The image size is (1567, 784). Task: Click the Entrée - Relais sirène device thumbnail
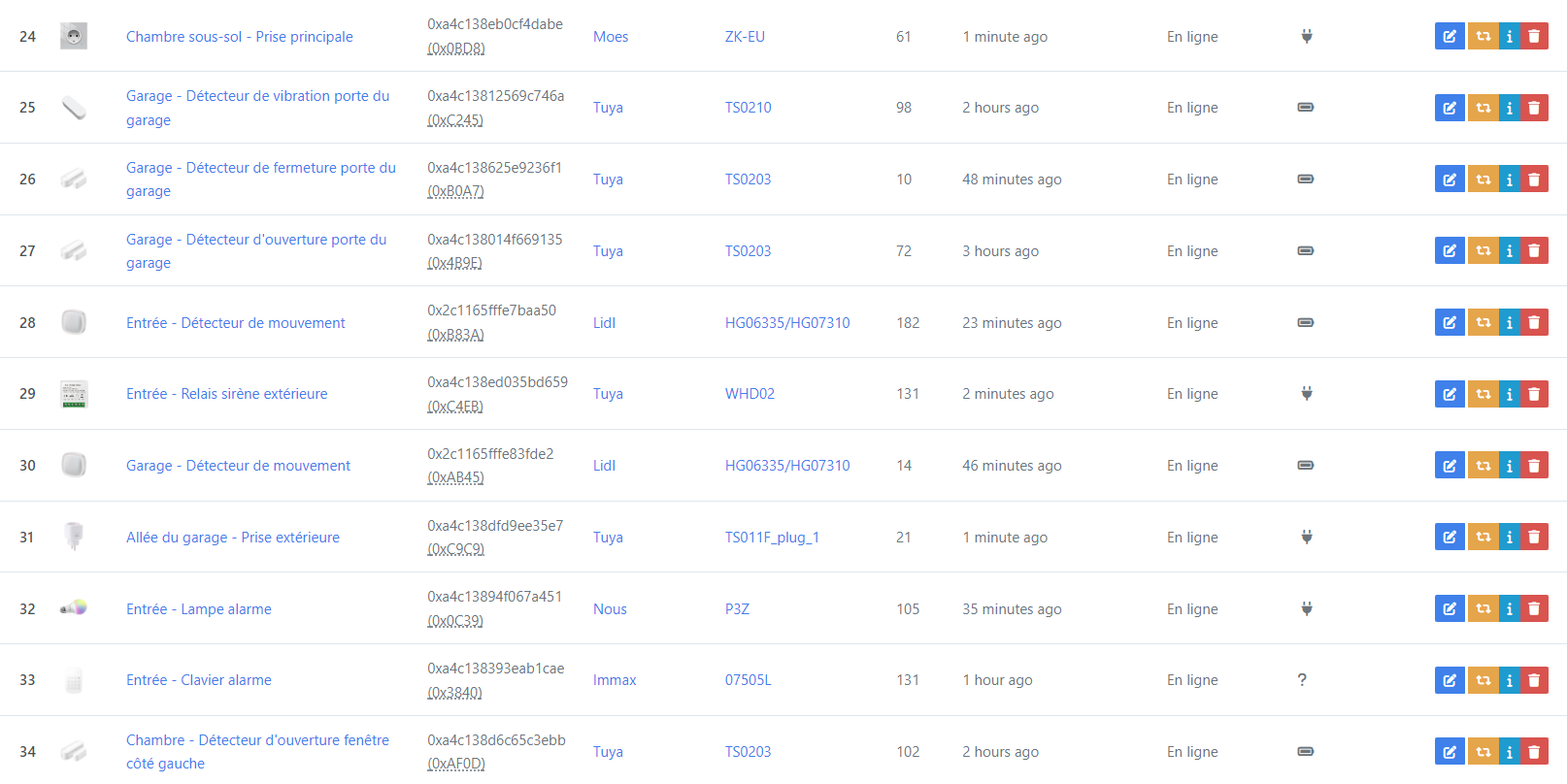click(x=74, y=394)
